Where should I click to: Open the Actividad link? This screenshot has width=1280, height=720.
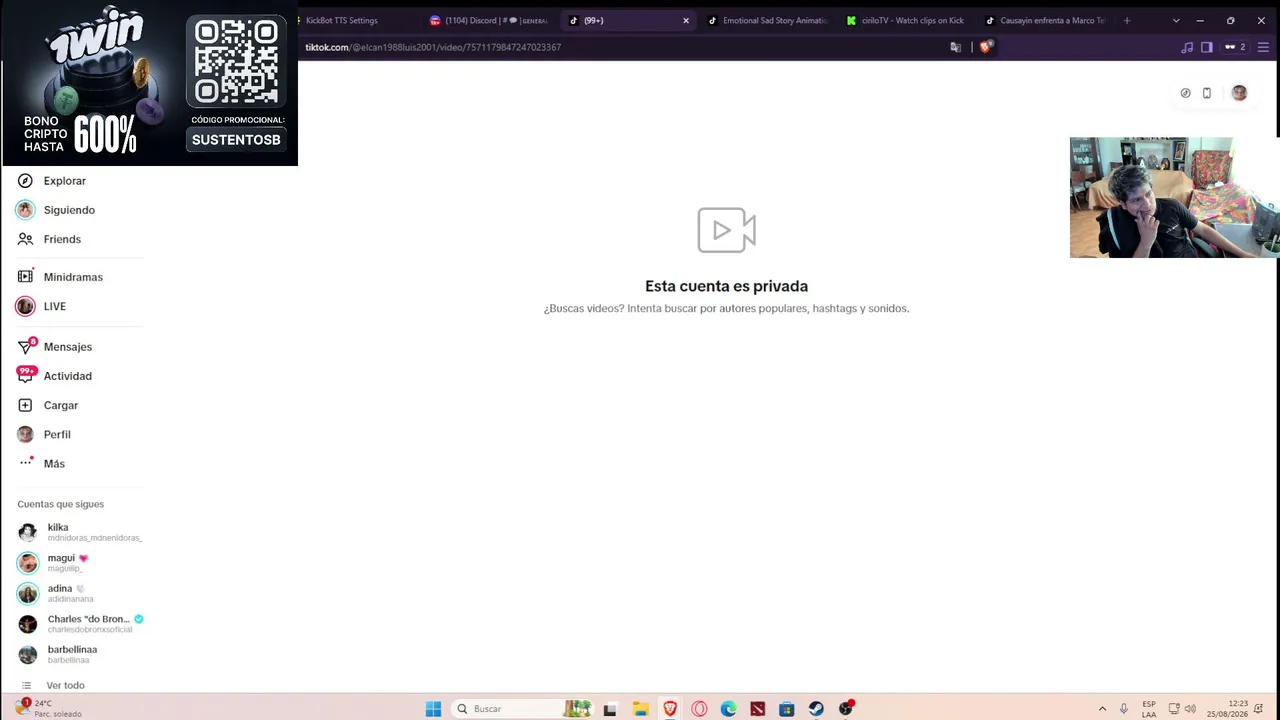68,376
